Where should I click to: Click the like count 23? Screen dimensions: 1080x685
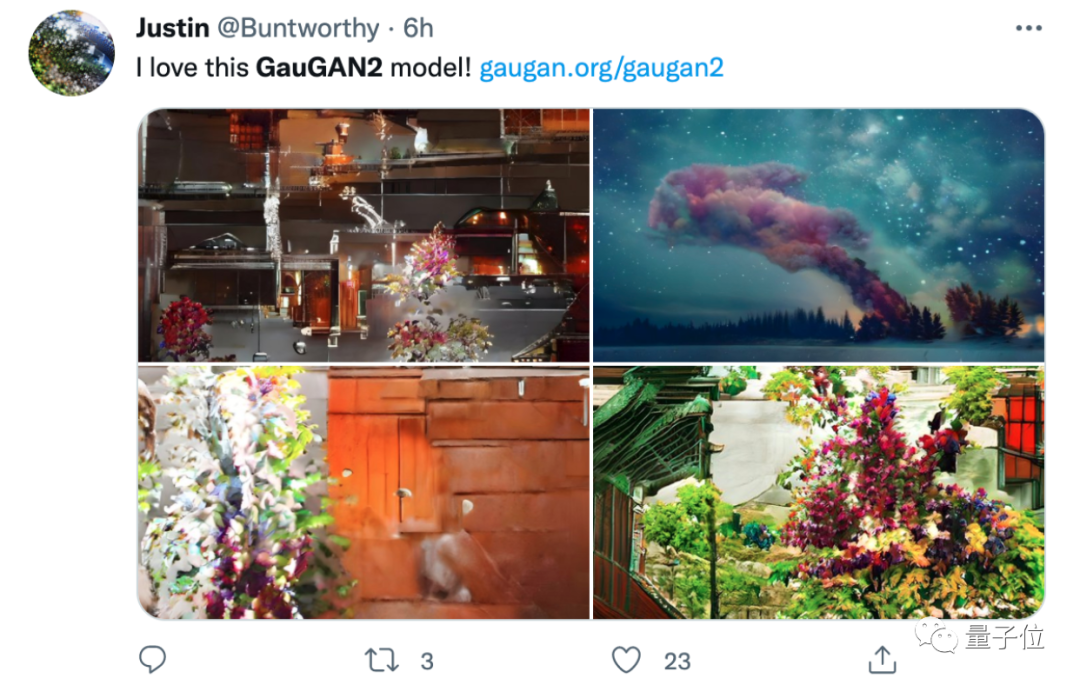(677, 661)
